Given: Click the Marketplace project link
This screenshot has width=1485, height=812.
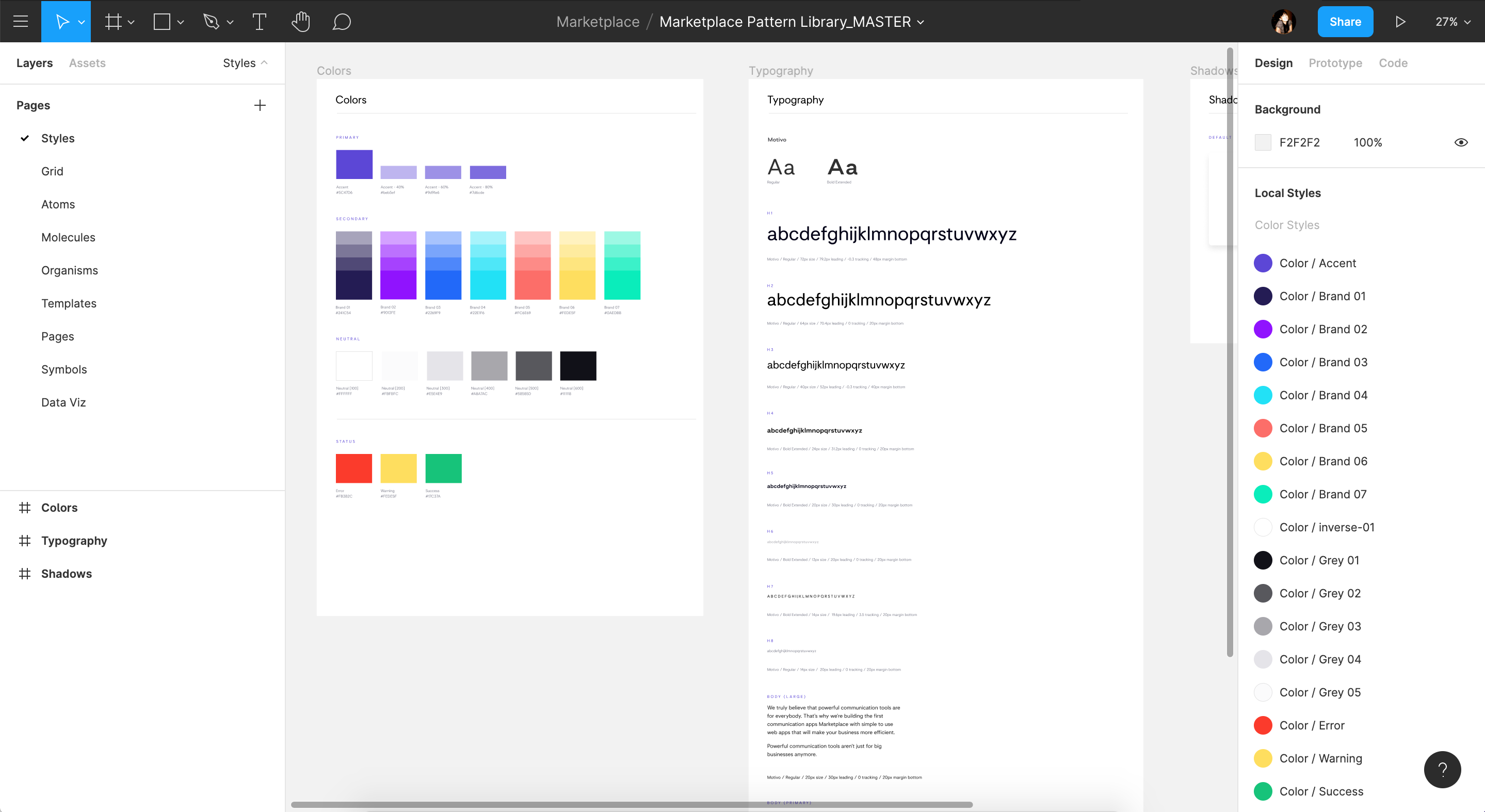Looking at the screenshot, I should point(598,21).
